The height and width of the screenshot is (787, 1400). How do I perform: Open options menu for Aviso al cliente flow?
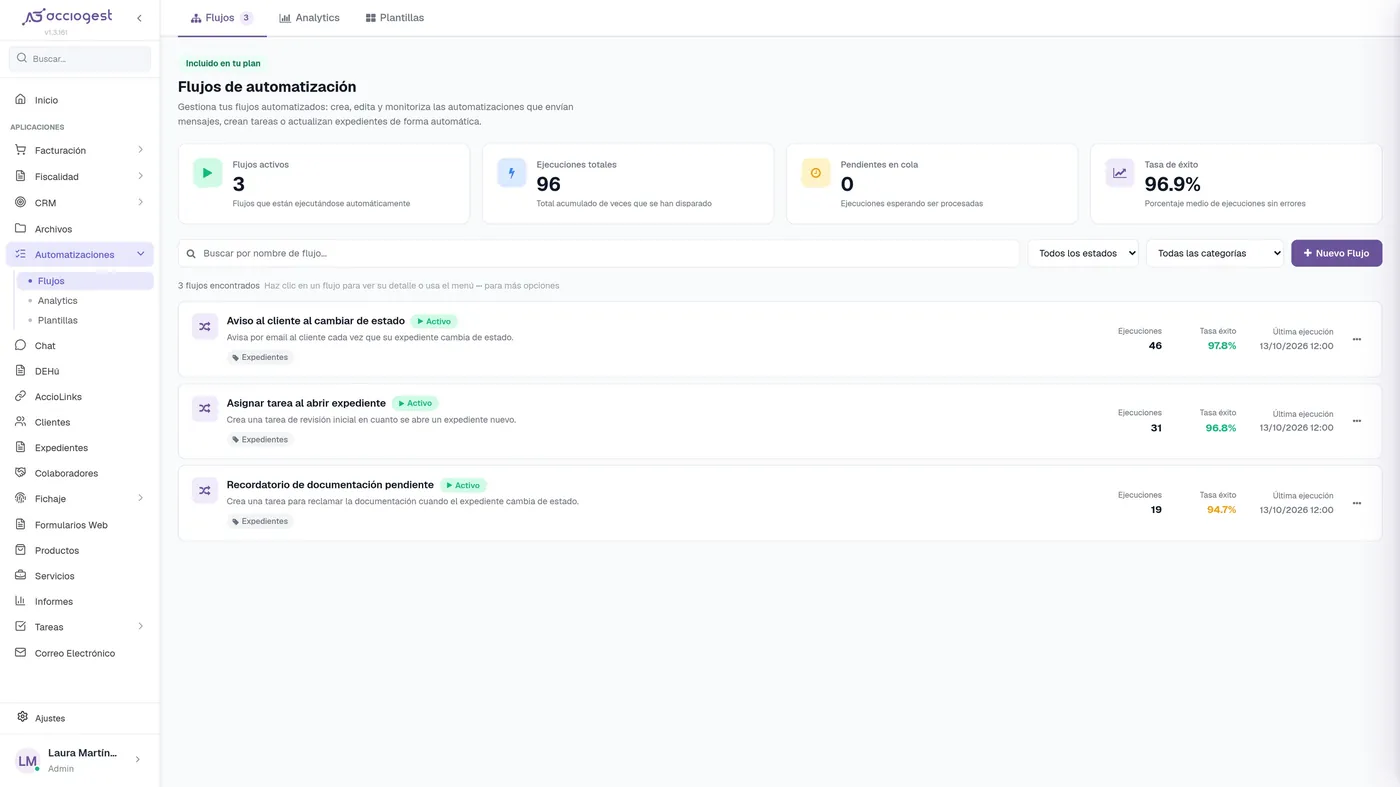pos(1357,339)
